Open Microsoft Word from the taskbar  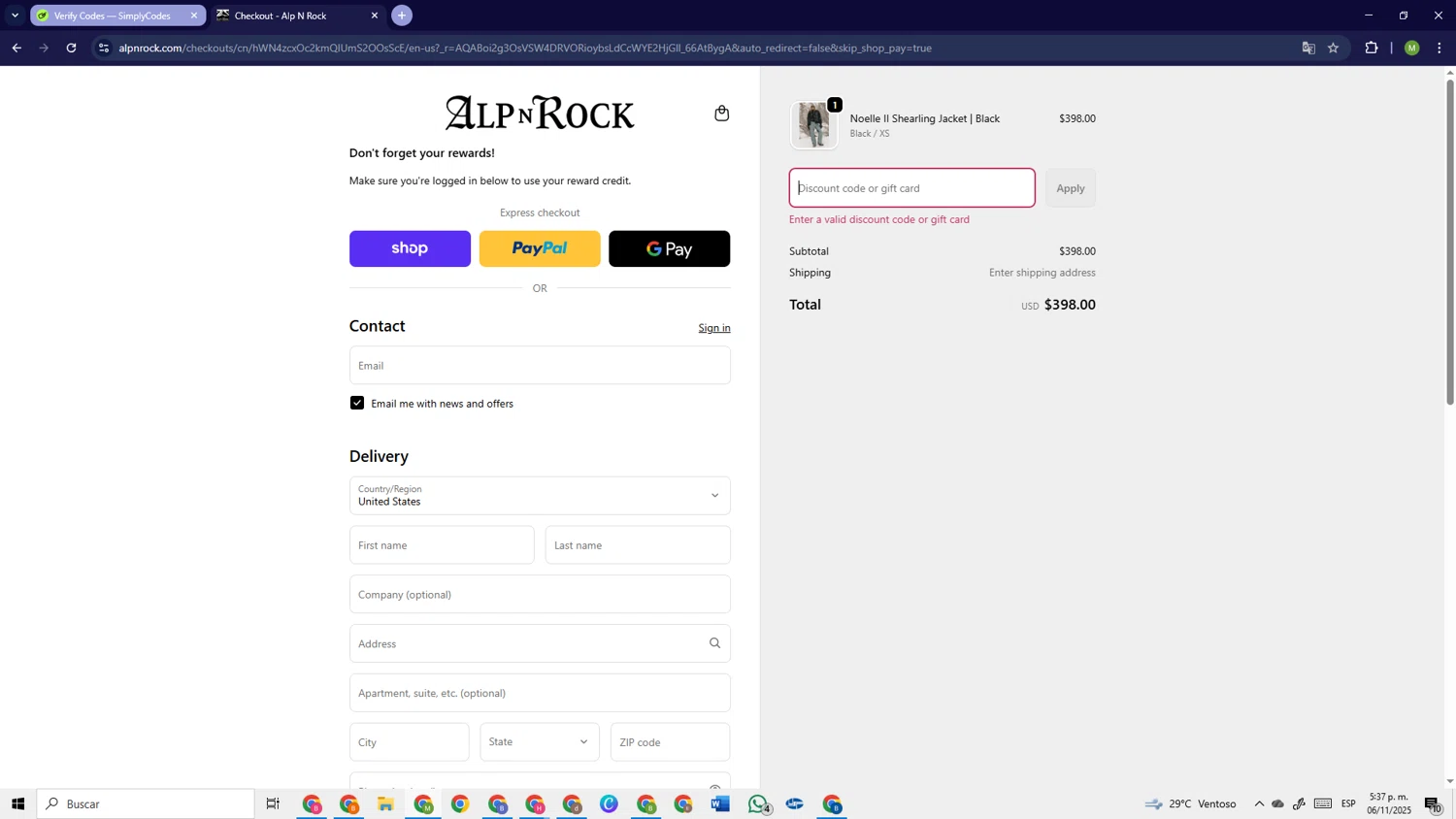tap(720, 803)
